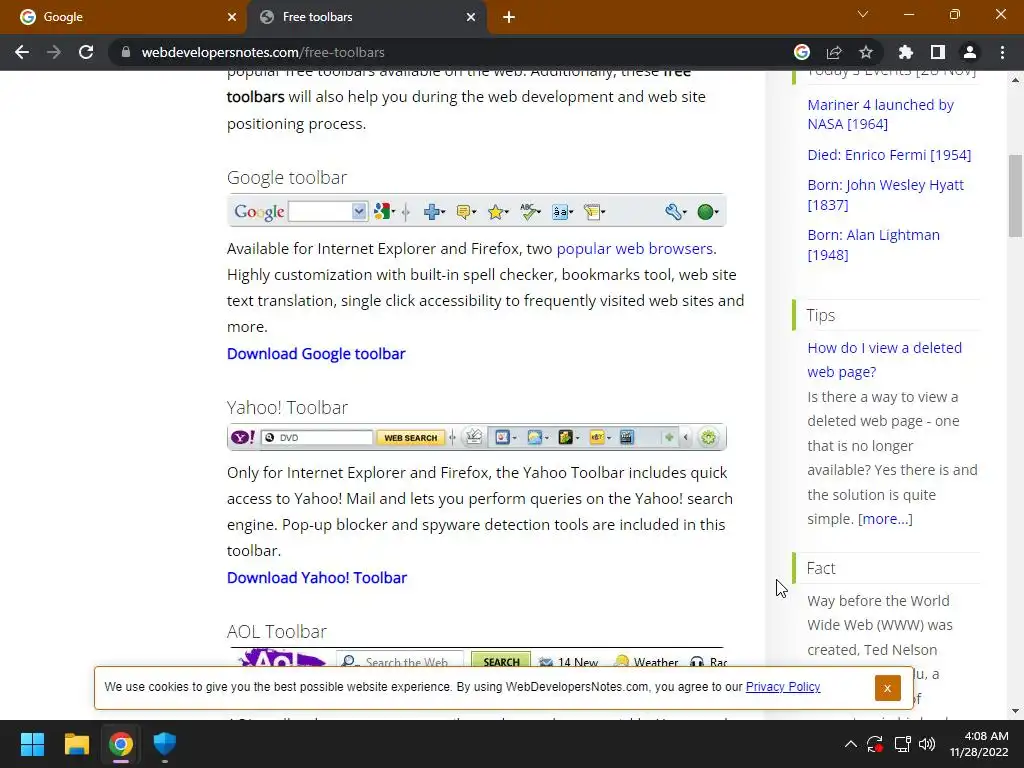Open Died: Enrico Fermi [1954] link
The width and height of the screenshot is (1024, 768).
pyautogui.click(x=889, y=155)
